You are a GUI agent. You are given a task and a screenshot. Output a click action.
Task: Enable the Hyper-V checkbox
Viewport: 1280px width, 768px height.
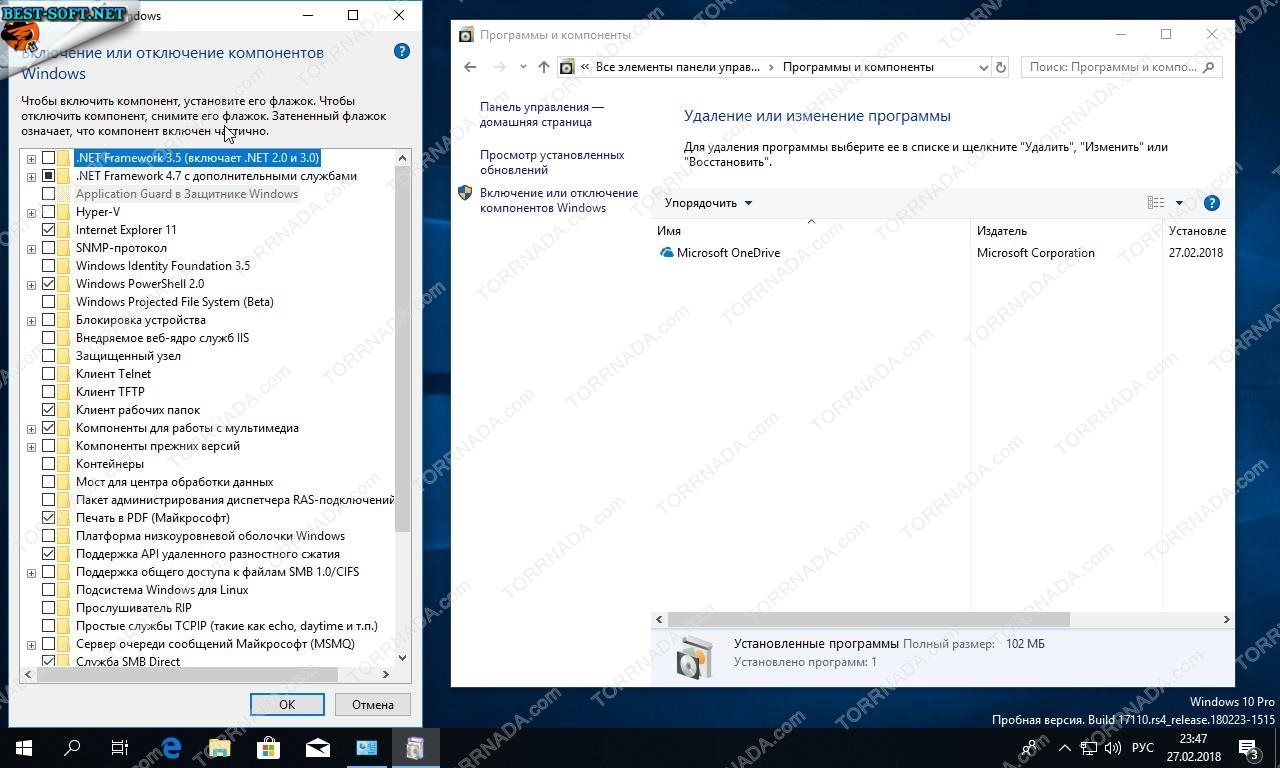(48, 212)
